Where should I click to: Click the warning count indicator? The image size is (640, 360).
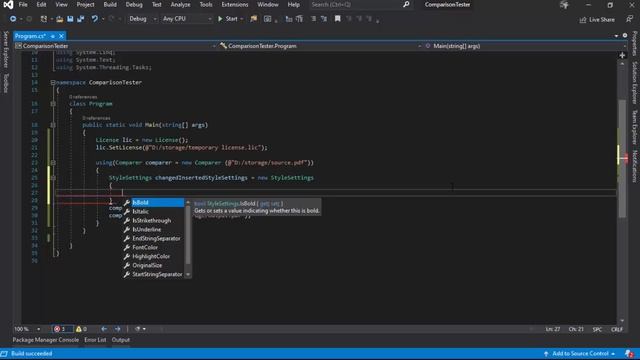[x=81, y=329]
